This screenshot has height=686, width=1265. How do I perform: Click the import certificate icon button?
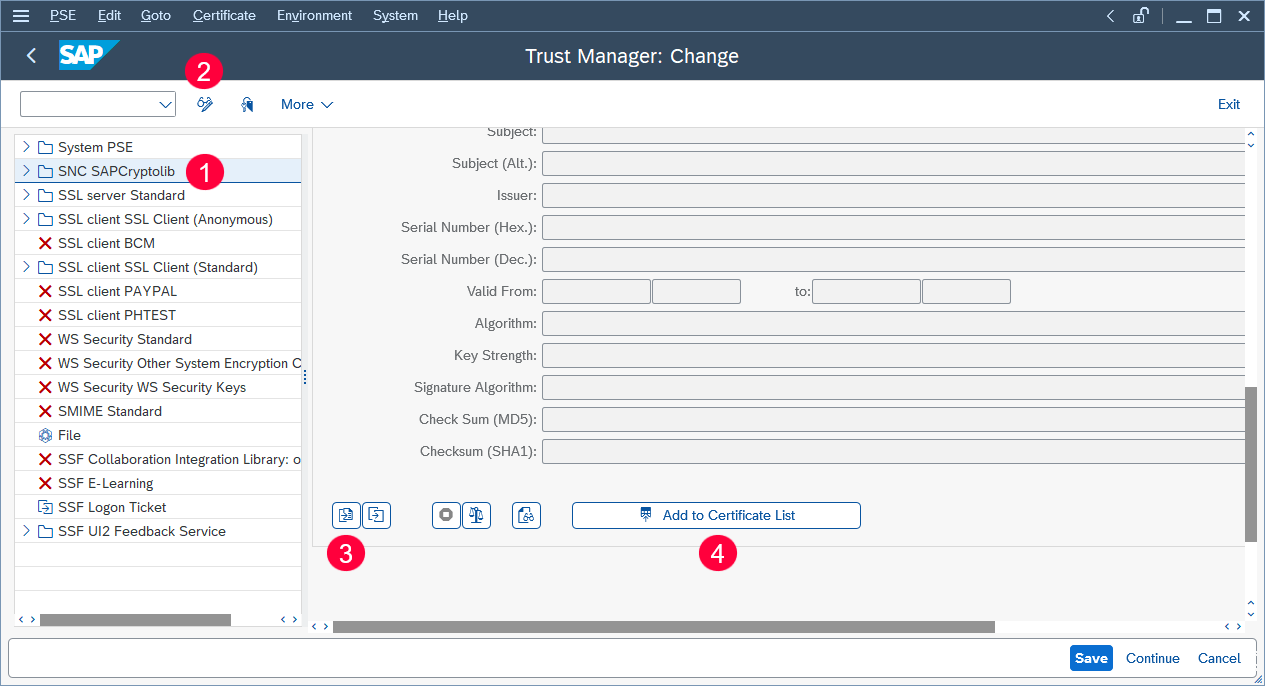[x=346, y=515]
